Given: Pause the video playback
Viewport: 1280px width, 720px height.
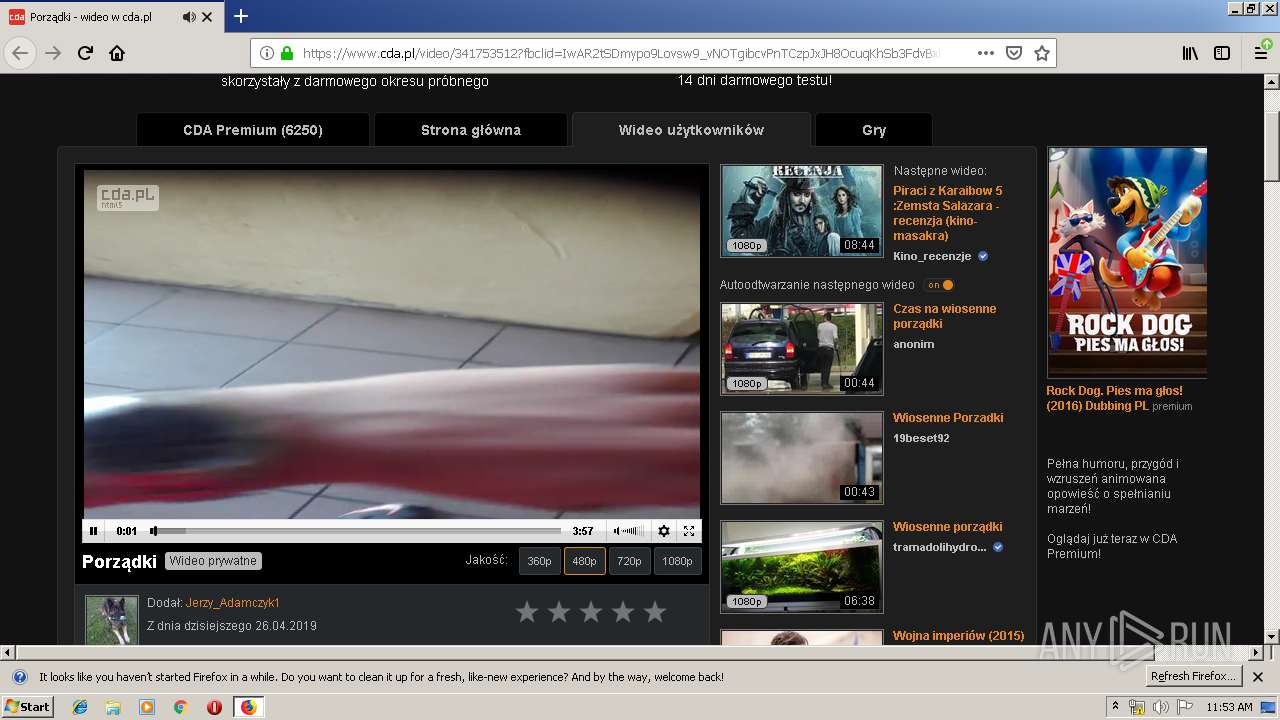Looking at the screenshot, I should tap(93, 531).
